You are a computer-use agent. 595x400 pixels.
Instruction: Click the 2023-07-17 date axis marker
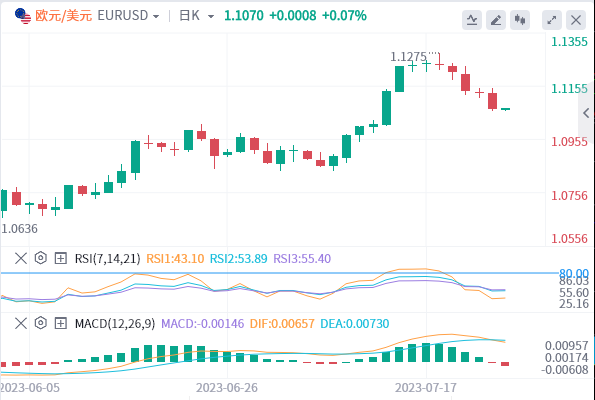[426, 388]
